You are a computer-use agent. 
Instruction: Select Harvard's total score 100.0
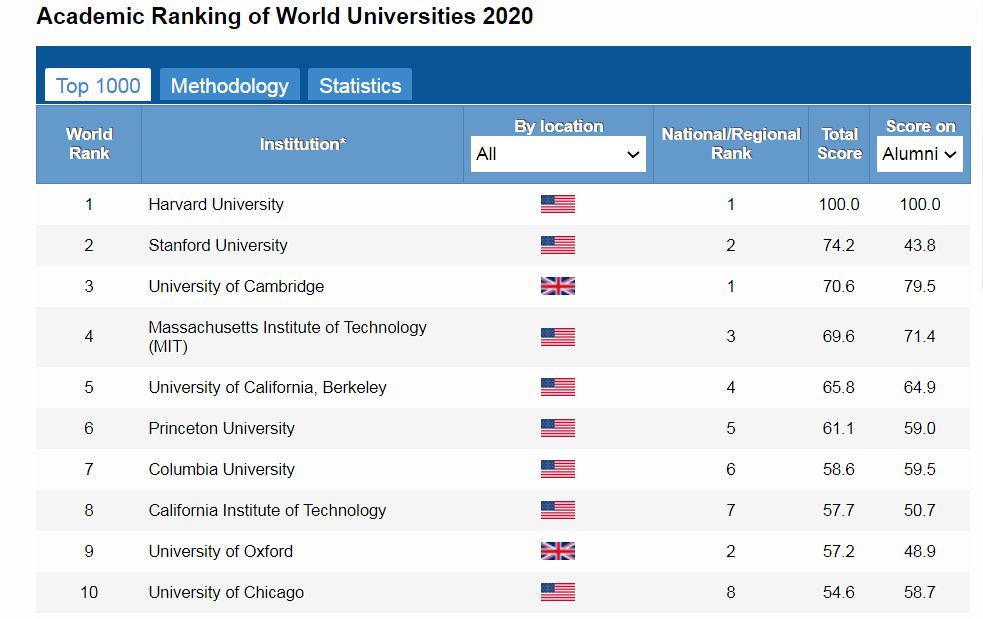(x=839, y=204)
